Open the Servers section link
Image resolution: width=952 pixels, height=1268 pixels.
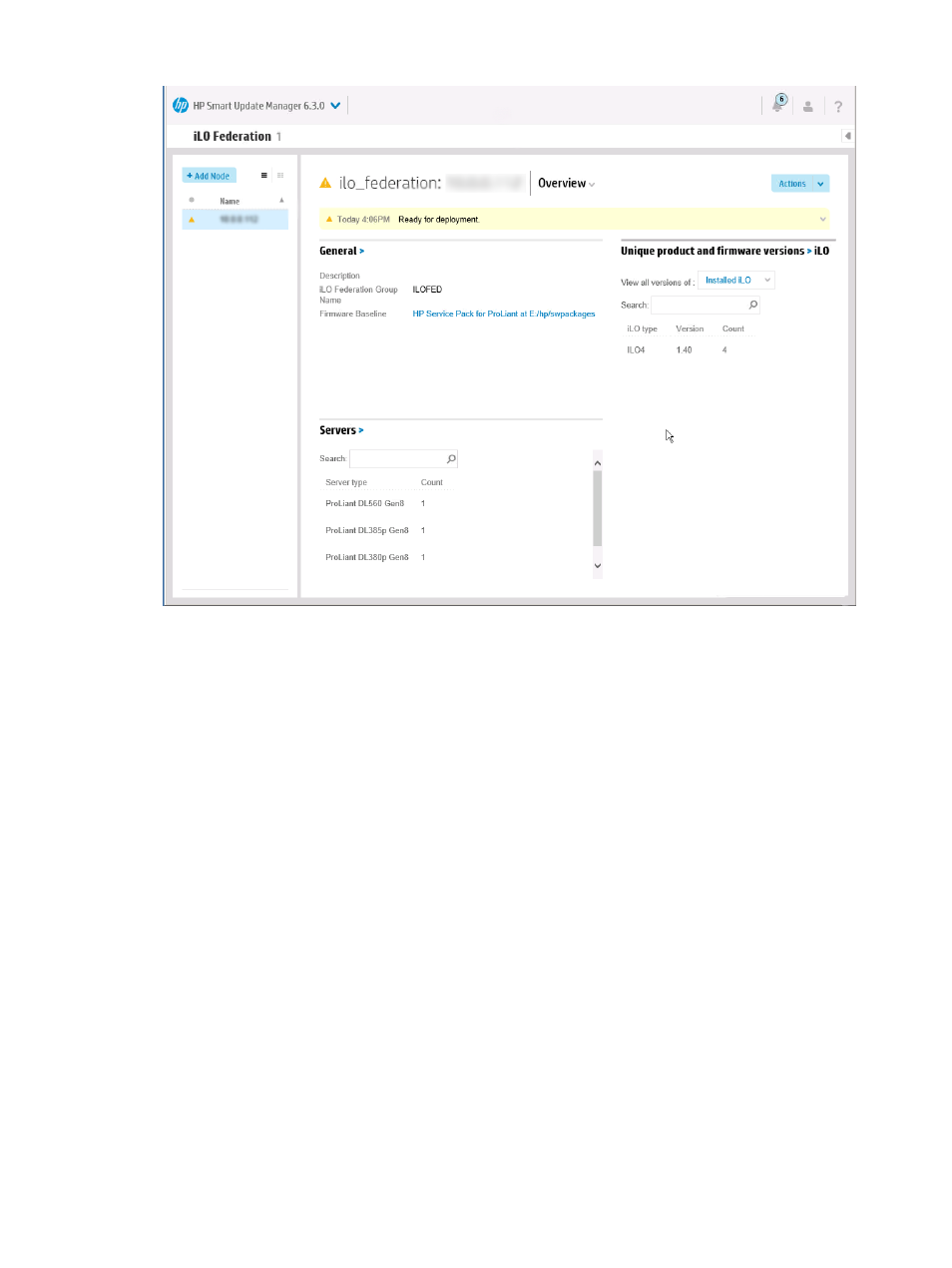point(341,430)
